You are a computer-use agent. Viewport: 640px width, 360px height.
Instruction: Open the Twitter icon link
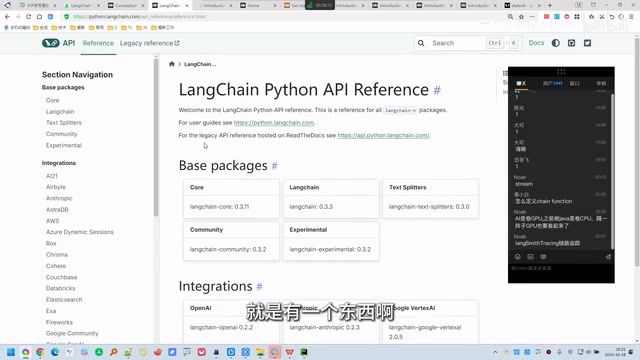587,43
